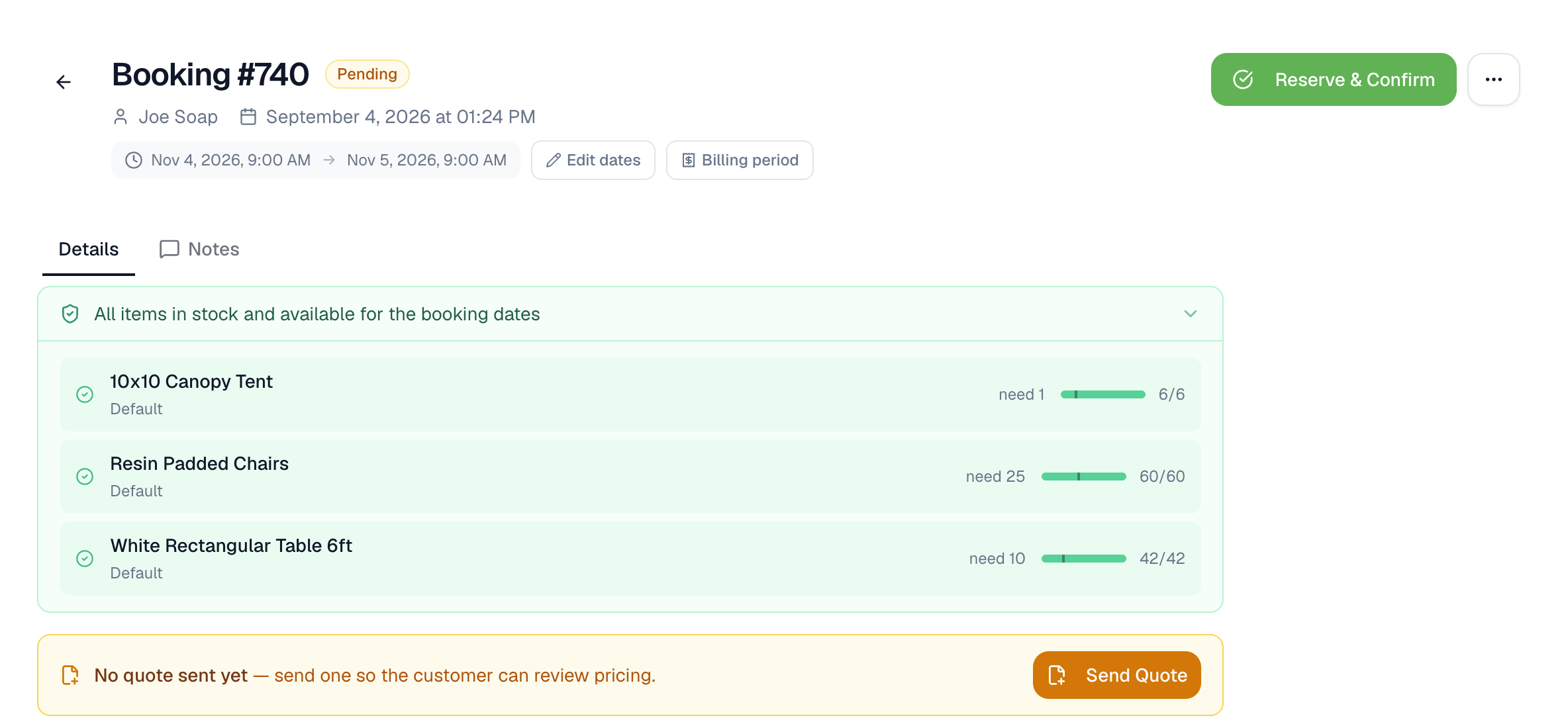Screen dimensions: 1568x728
Task: Go back using the left arrow icon
Action: [64, 82]
